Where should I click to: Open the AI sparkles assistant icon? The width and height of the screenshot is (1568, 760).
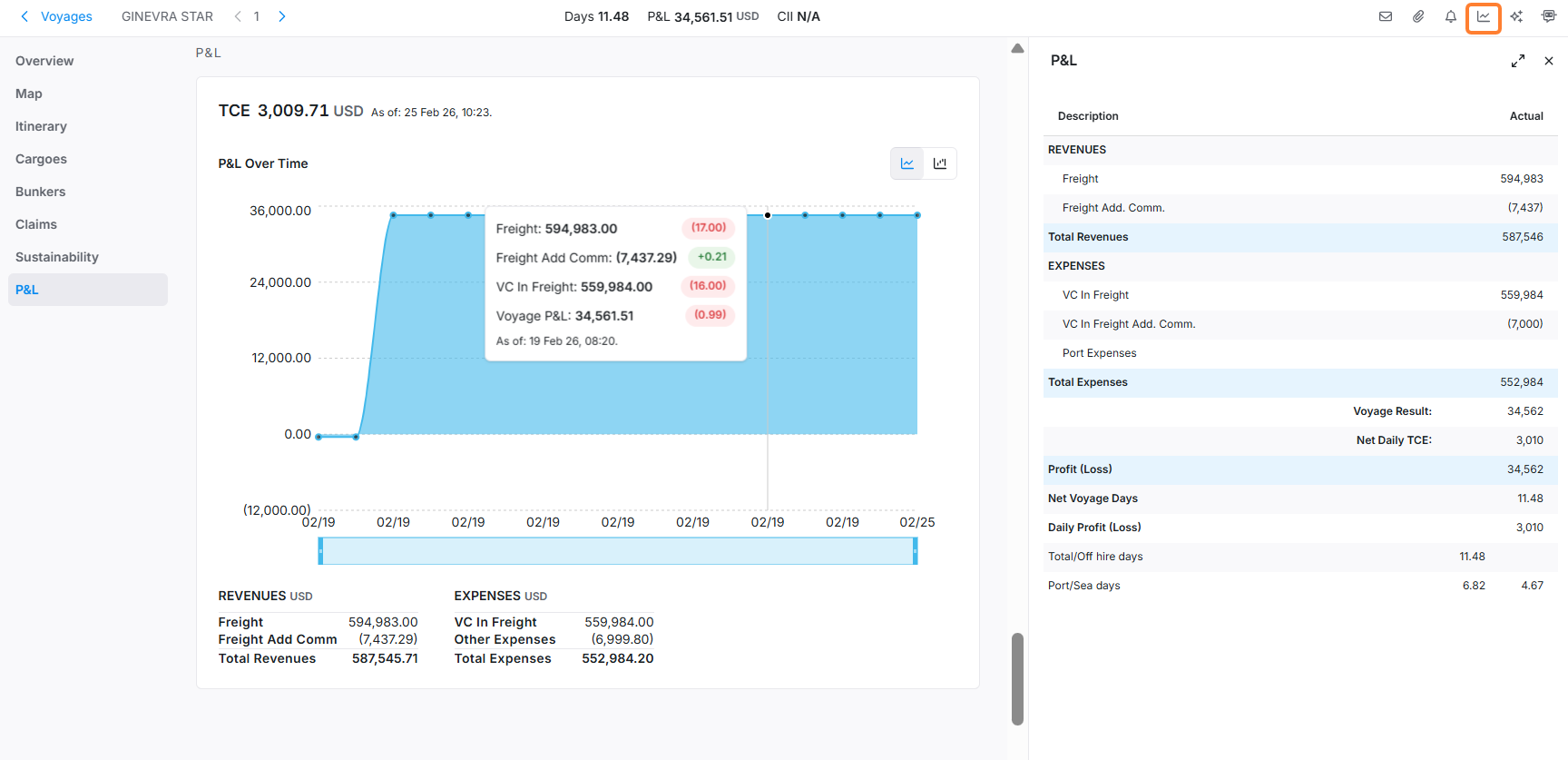click(x=1516, y=16)
